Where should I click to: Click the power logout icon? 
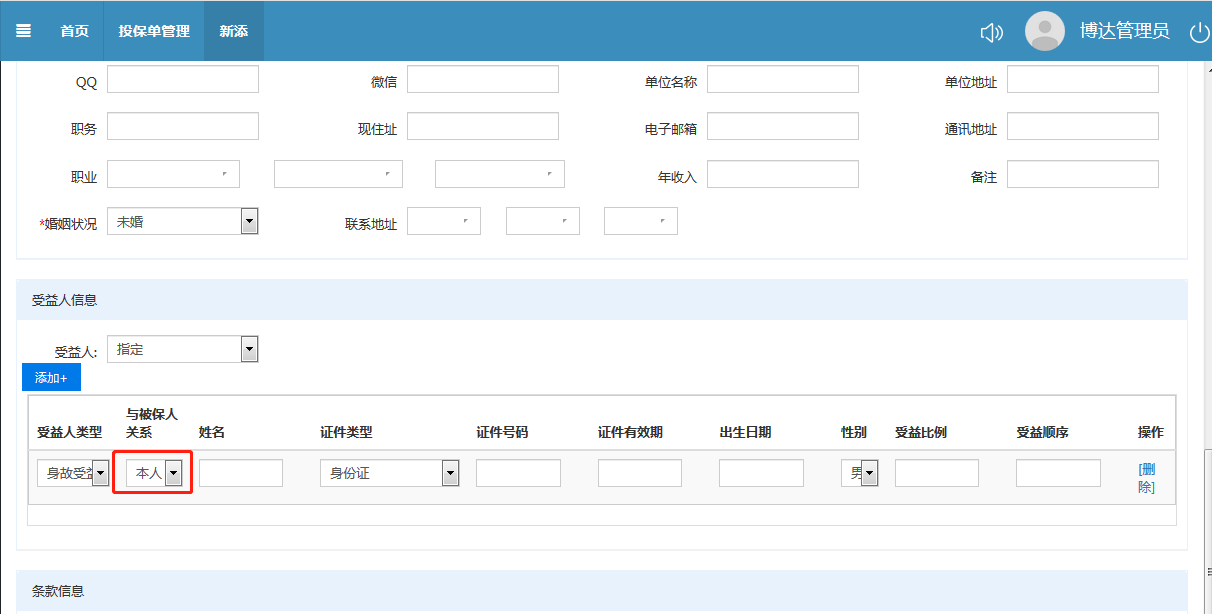coord(1200,32)
